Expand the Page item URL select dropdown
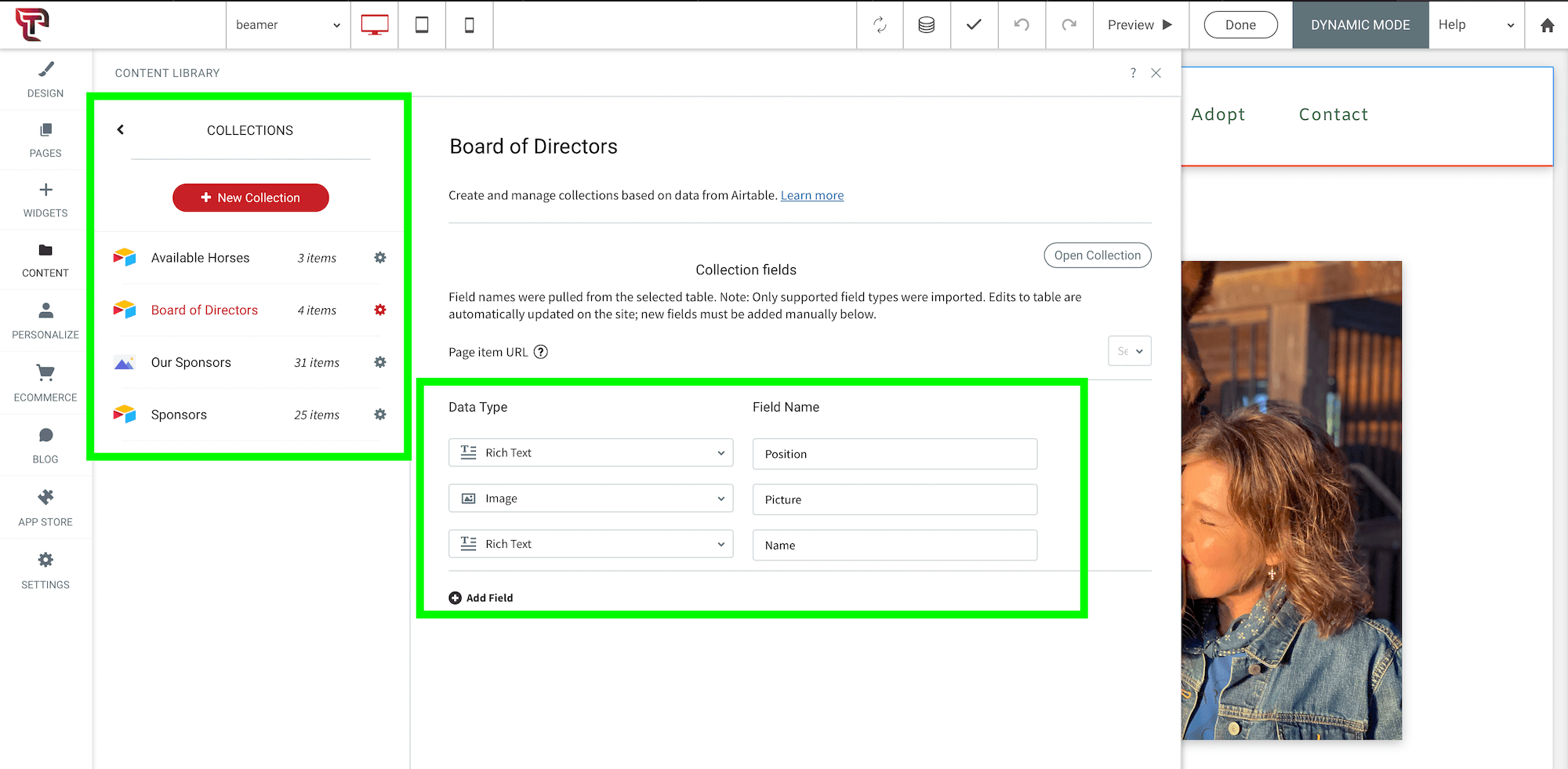 click(1130, 351)
